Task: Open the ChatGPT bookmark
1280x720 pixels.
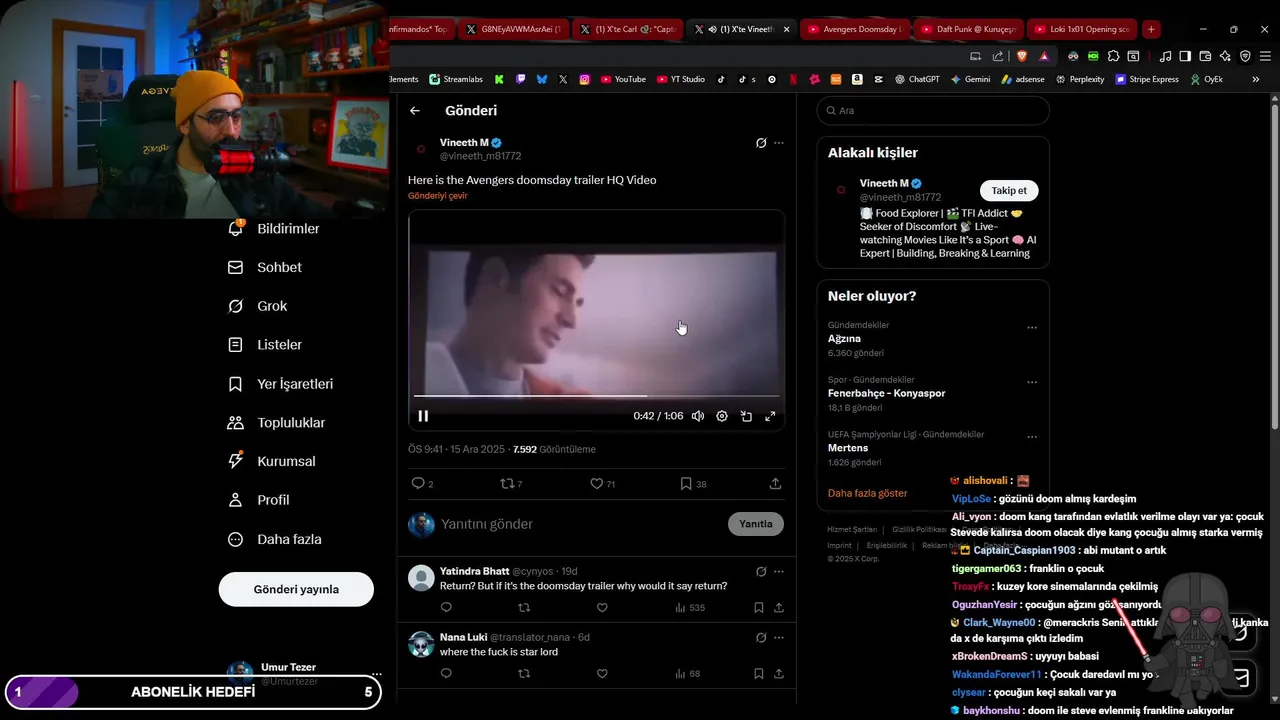Action: point(916,79)
